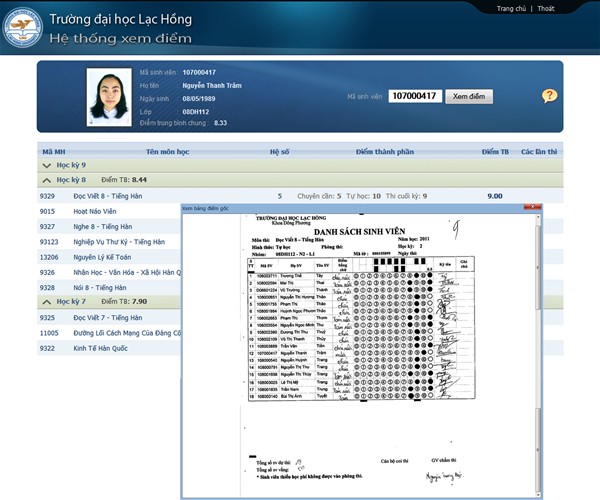Select the Nói 8 - Tiếng Hàn course

(x=100, y=287)
